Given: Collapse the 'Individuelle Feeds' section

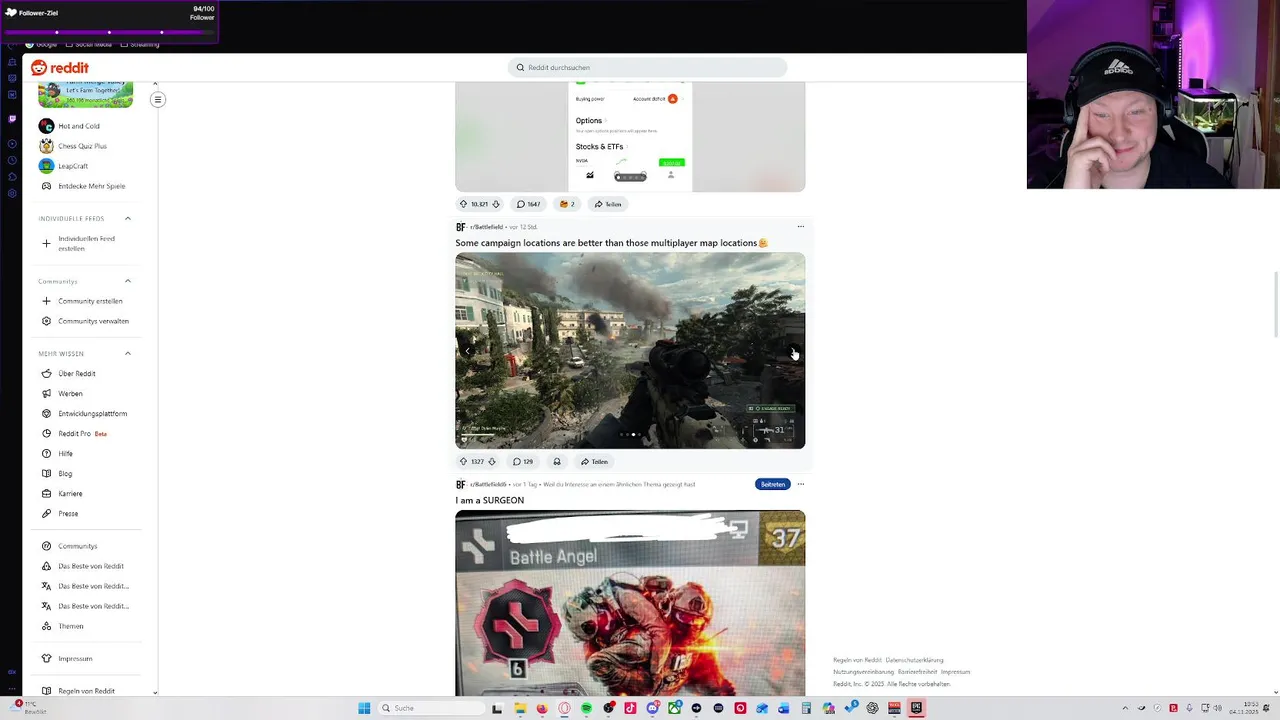Looking at the screenshot, I should (128, 218).
